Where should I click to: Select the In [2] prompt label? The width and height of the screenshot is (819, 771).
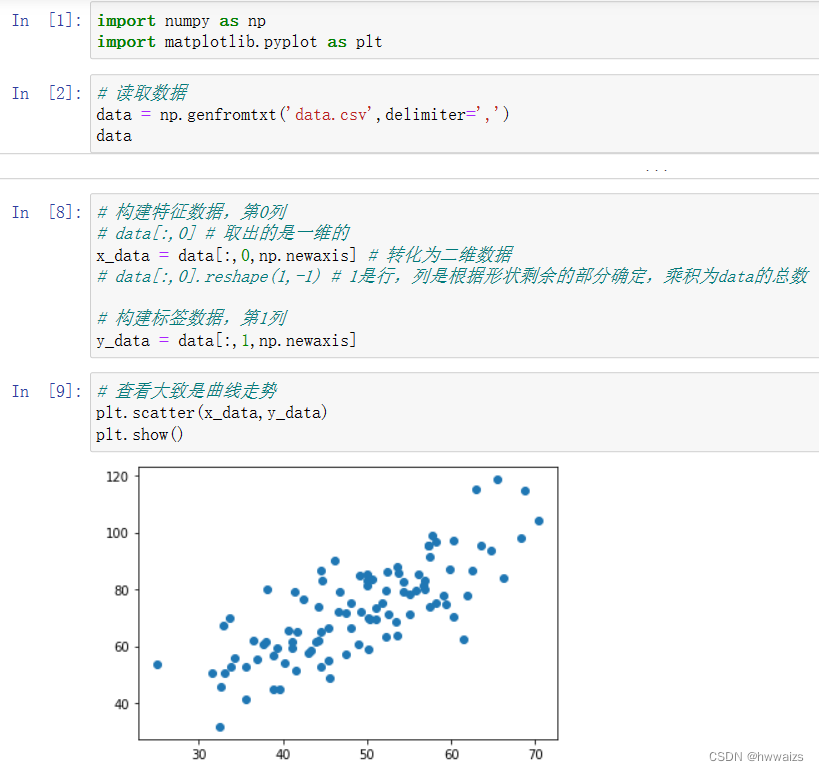coord(46,93)
